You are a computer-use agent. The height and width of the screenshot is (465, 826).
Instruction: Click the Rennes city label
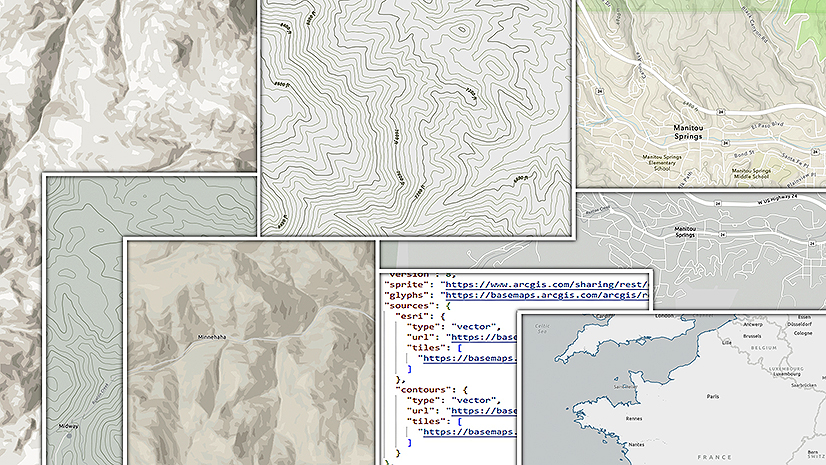[x=634, y=419]
